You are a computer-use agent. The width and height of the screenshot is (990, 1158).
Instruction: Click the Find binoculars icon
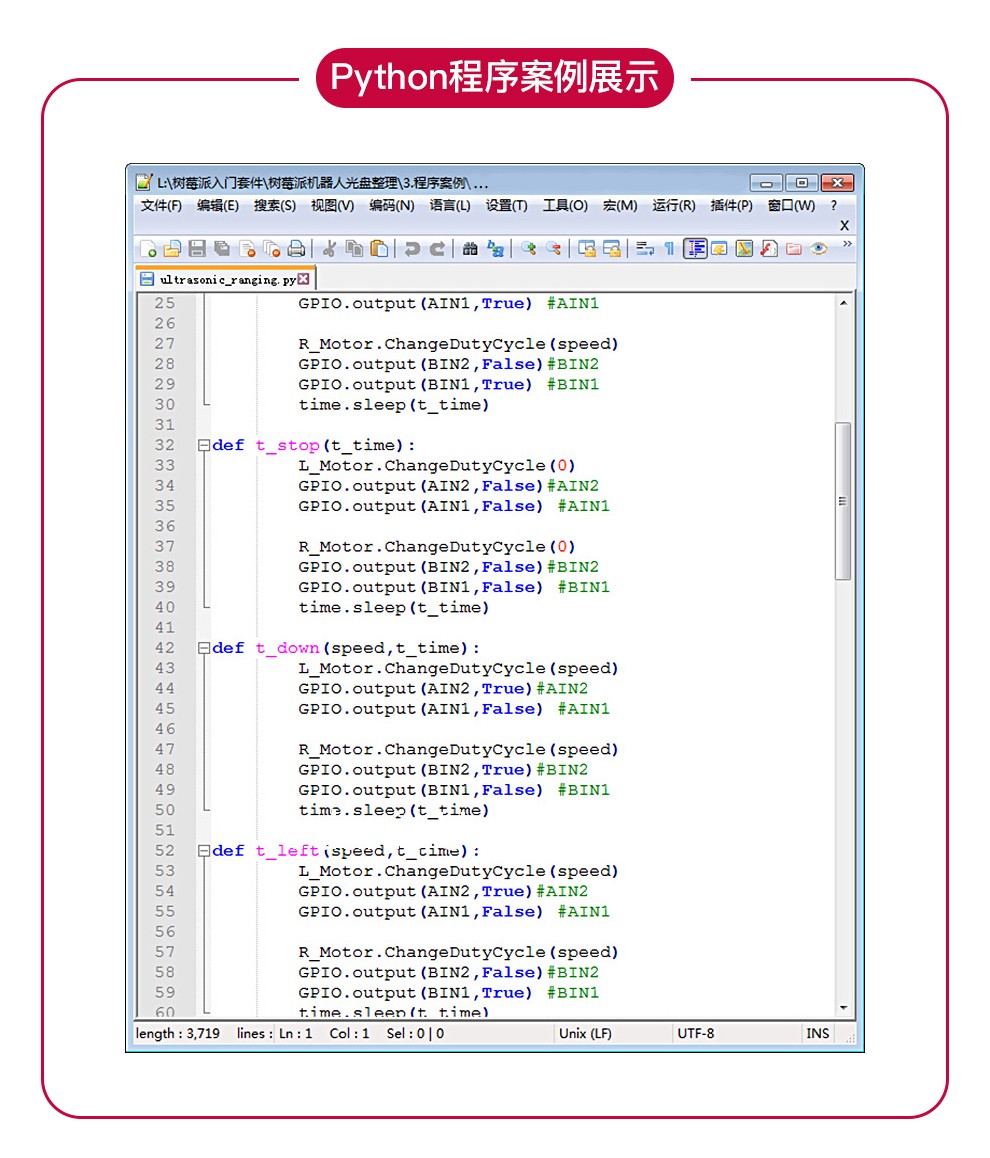click(x=470, y=249)
